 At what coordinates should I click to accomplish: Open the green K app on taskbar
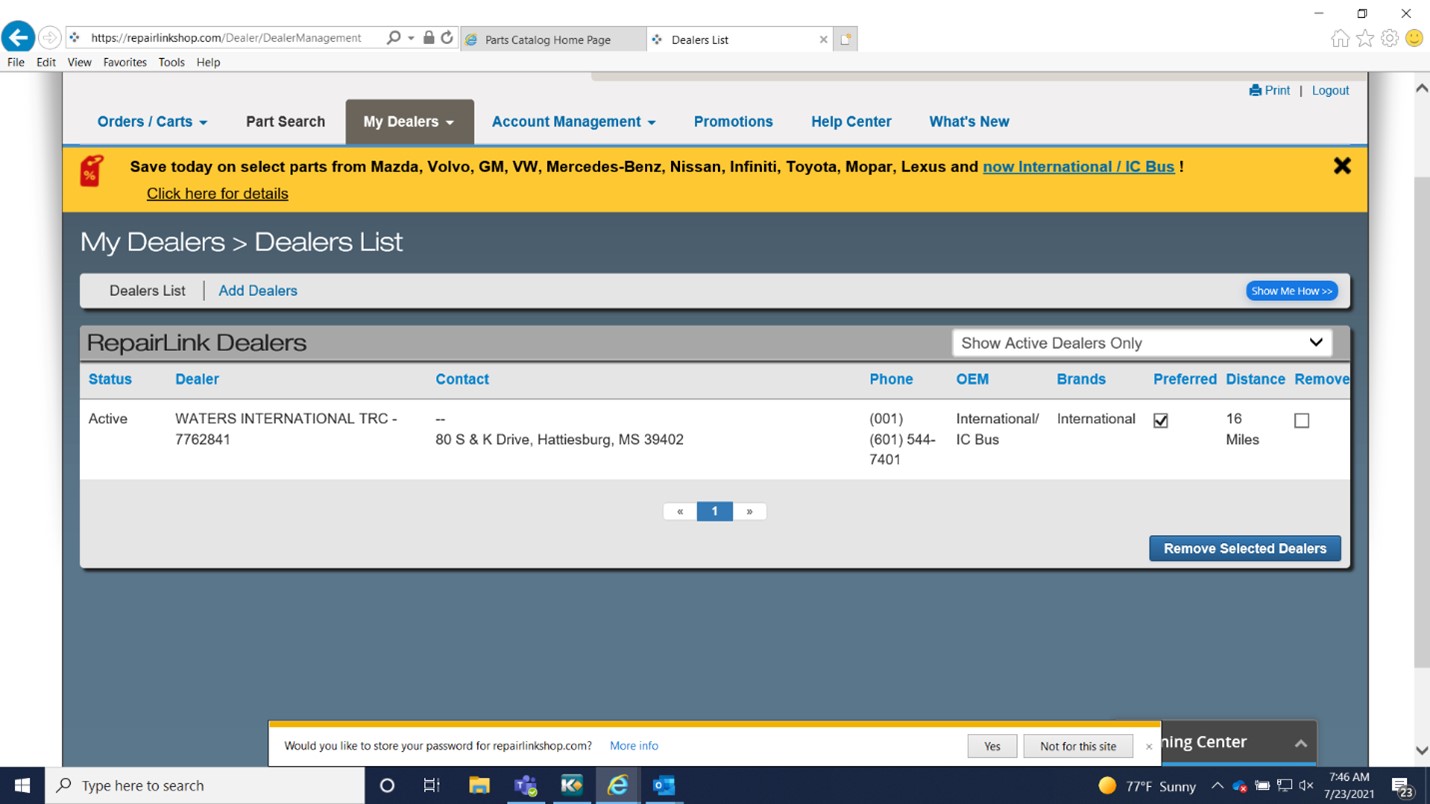coord(571,785)
